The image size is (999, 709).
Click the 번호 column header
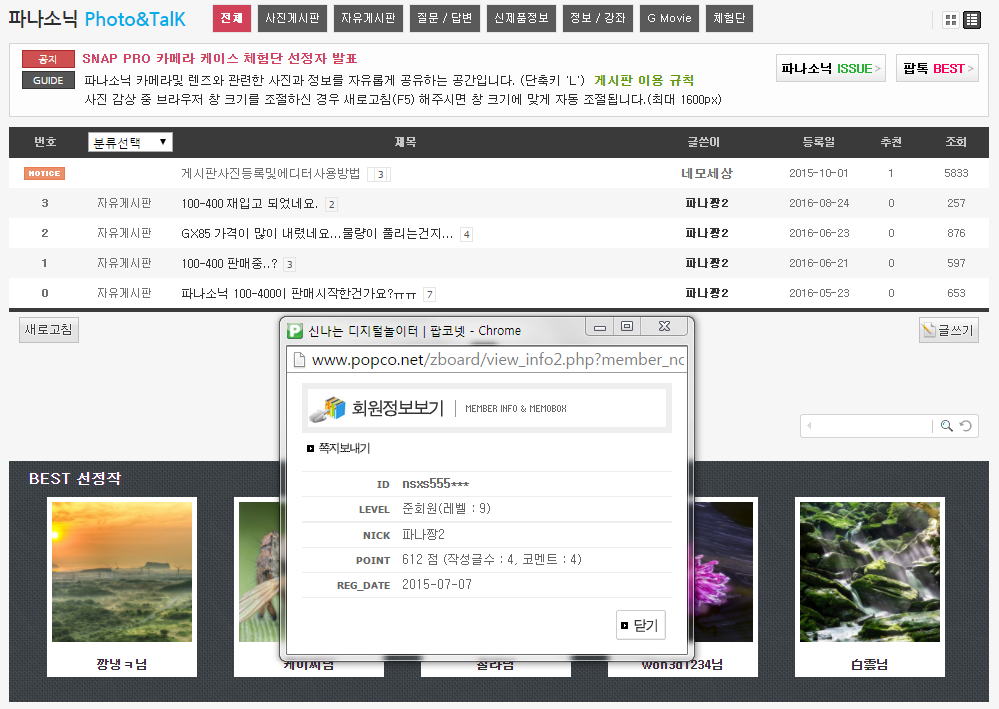click(x=45, y=142)
